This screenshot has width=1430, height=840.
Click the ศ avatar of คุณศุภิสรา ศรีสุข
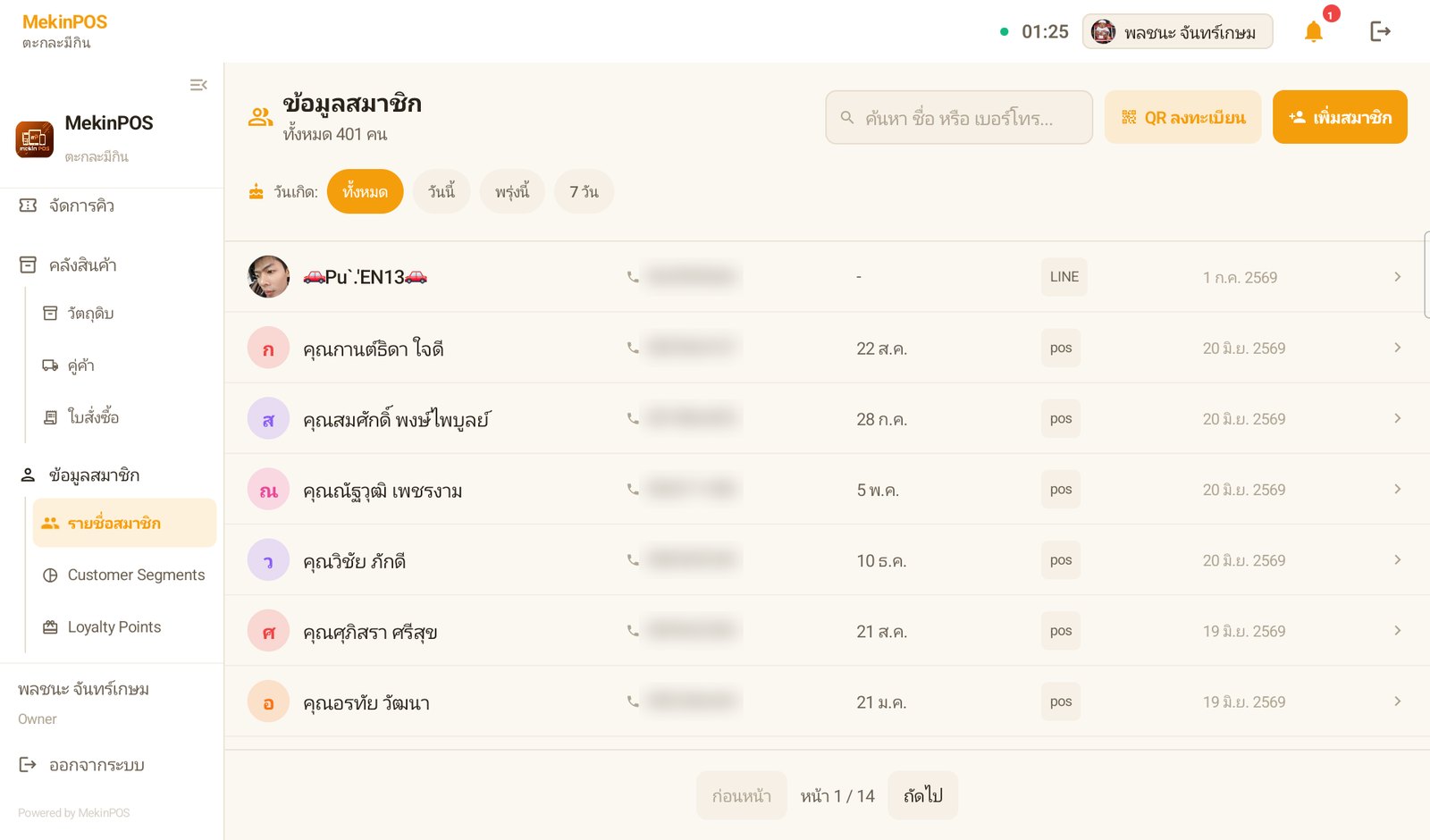tap(268, 632)
